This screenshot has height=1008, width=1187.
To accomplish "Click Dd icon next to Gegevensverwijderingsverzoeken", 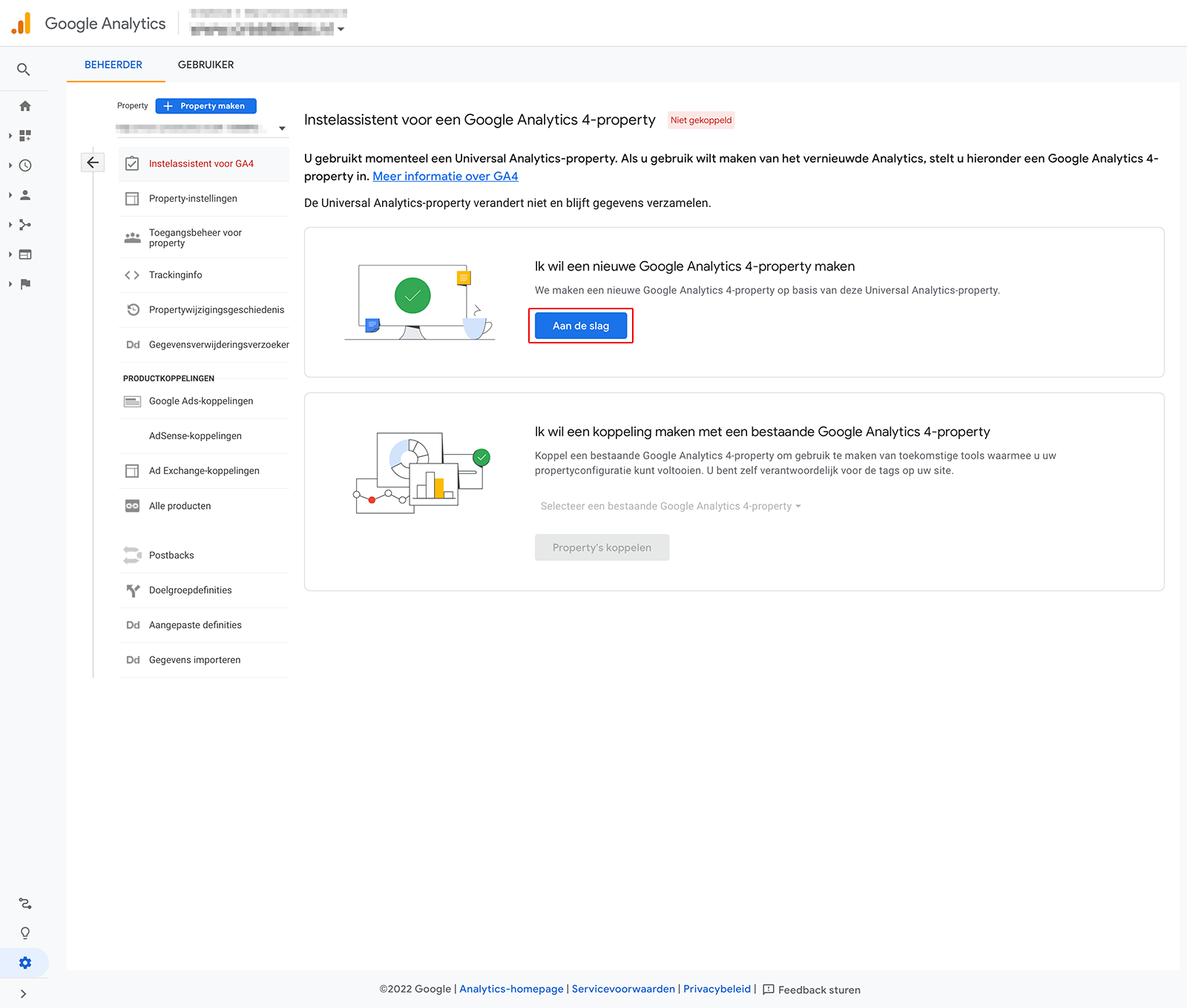I will [x=133, y=345].
